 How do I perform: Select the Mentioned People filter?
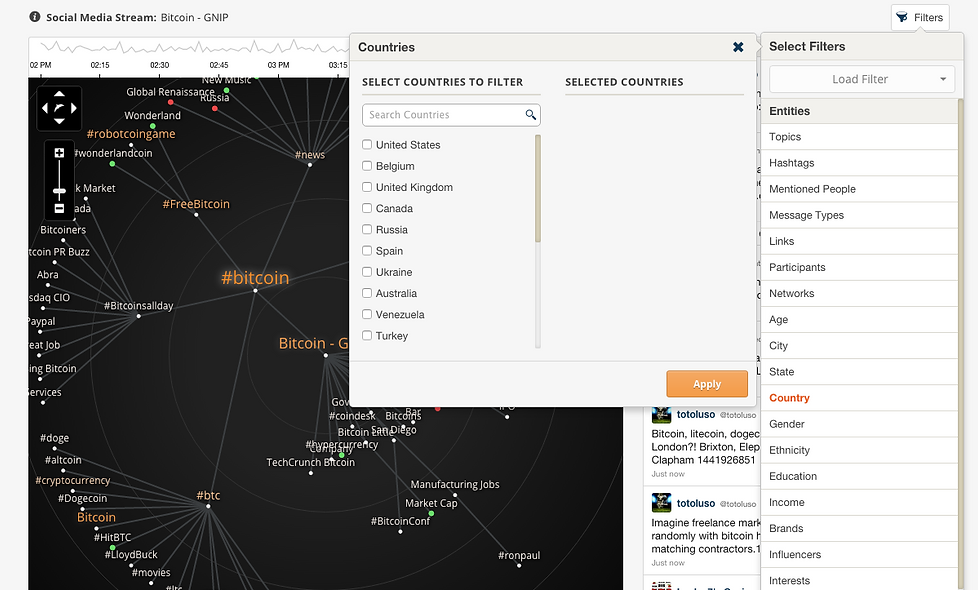[859, 189]
